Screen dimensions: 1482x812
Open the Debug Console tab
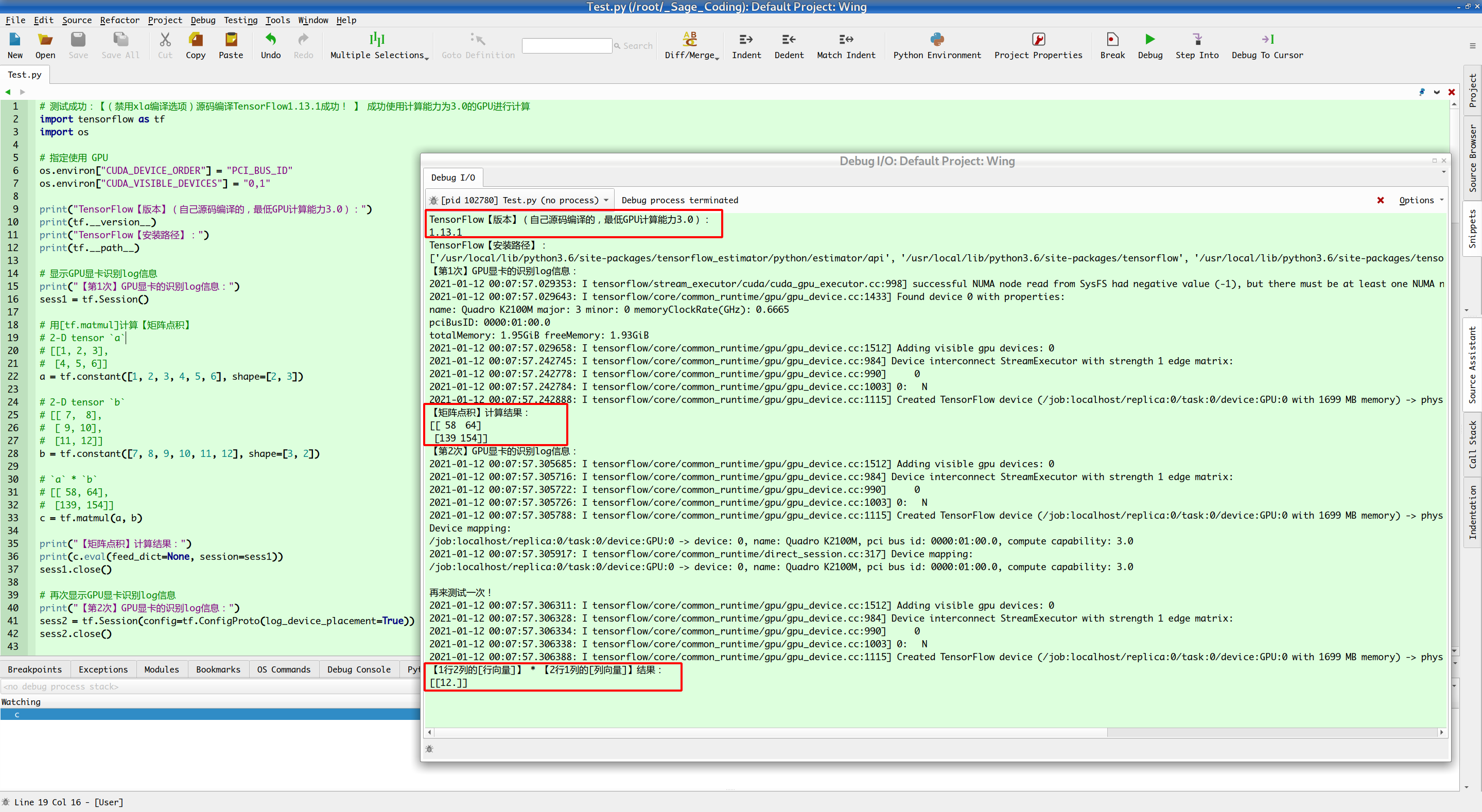[x=359, y=669]
